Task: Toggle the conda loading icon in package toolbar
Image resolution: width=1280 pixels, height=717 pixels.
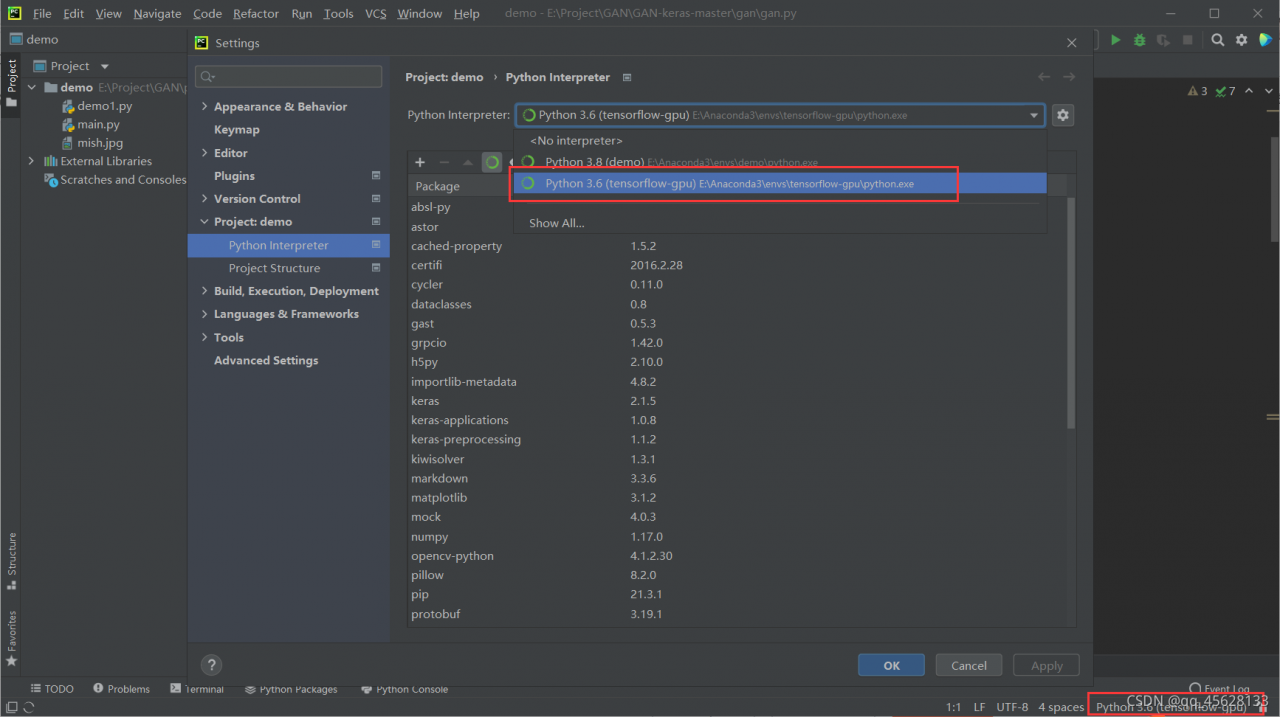Action: [492, 162]
